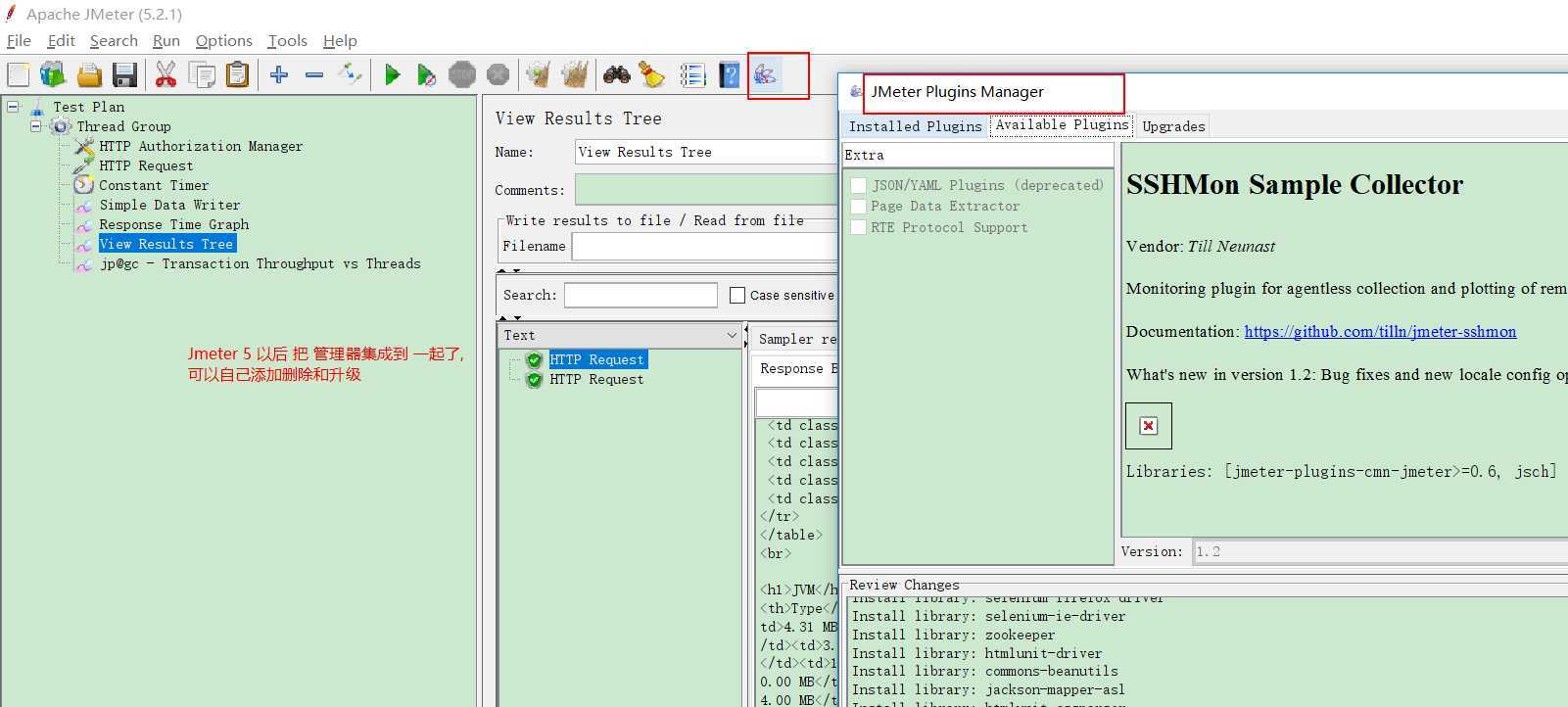Click the plugin search field containing Extra
The image size is (1568, 707).
click(977, 155)
